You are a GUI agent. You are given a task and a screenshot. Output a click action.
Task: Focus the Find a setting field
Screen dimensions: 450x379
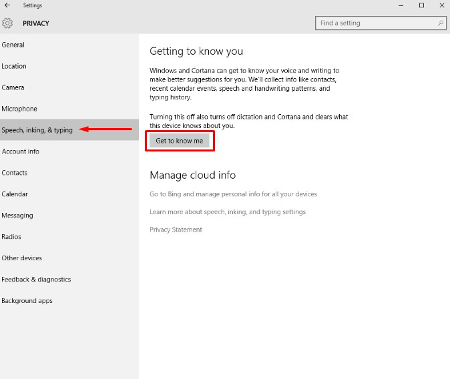click(x=381, y=23)
